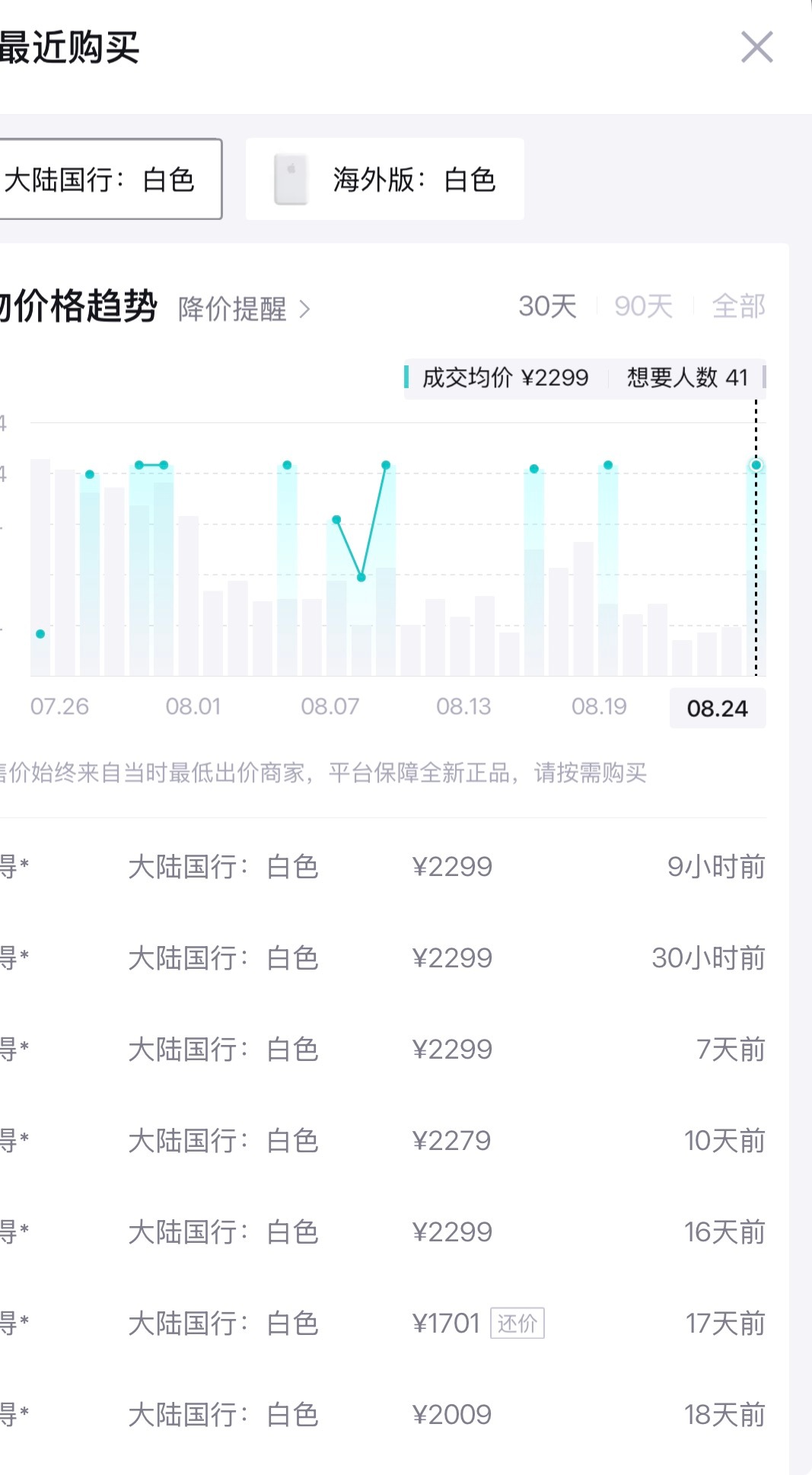
Task: Tap the lowest chart data point at far left
Action: [x=40, y=634]
